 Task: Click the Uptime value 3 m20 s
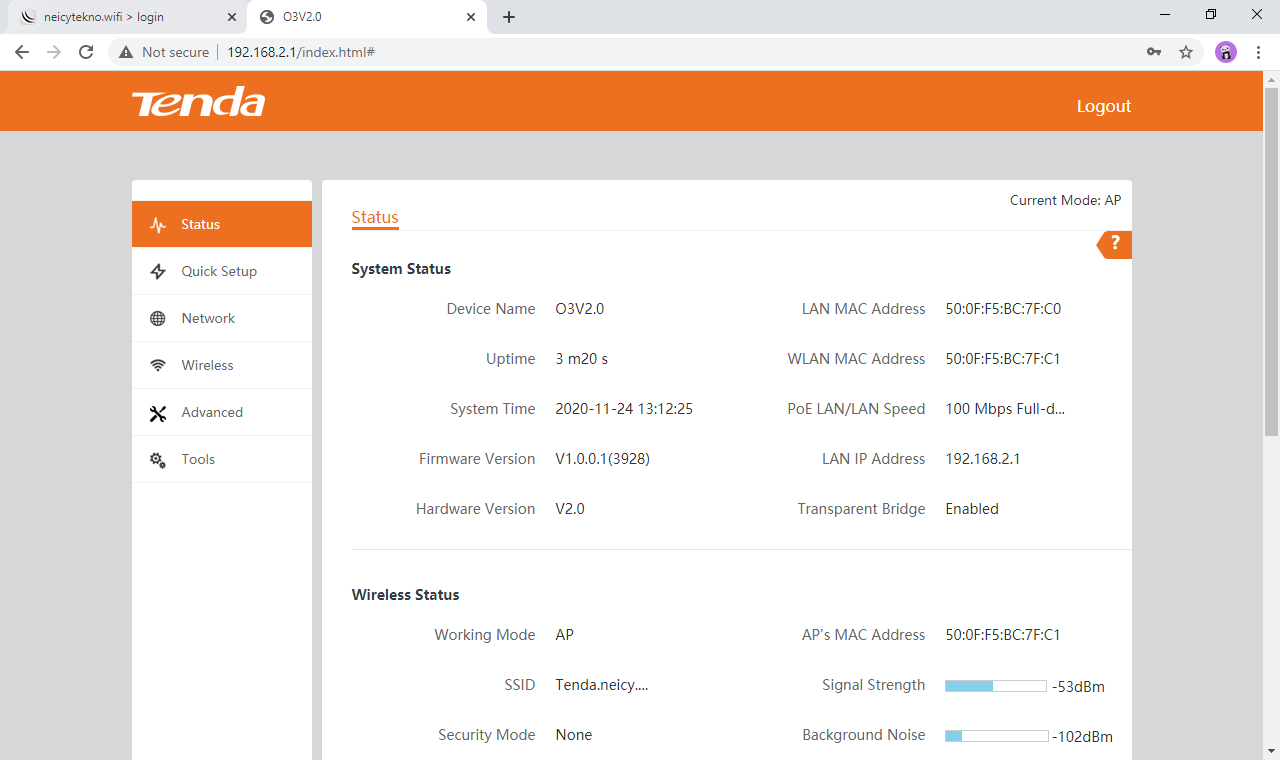[x=582, y=360]
